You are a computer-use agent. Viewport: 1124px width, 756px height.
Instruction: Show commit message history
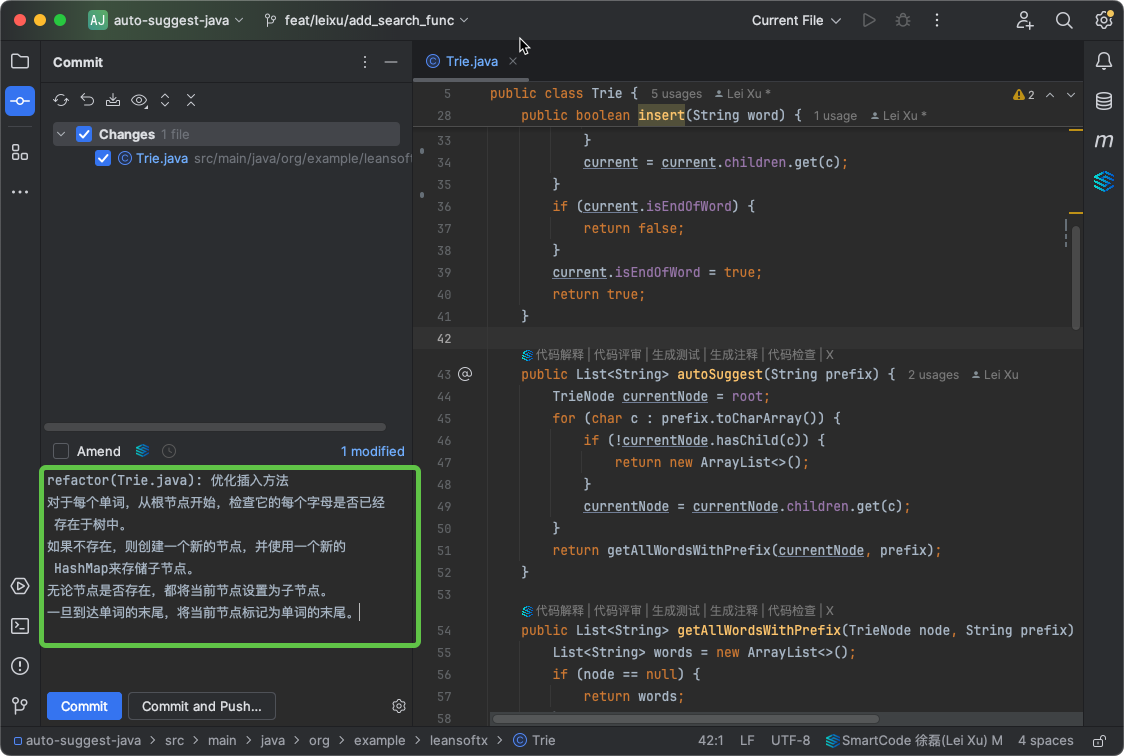point(169,451)
